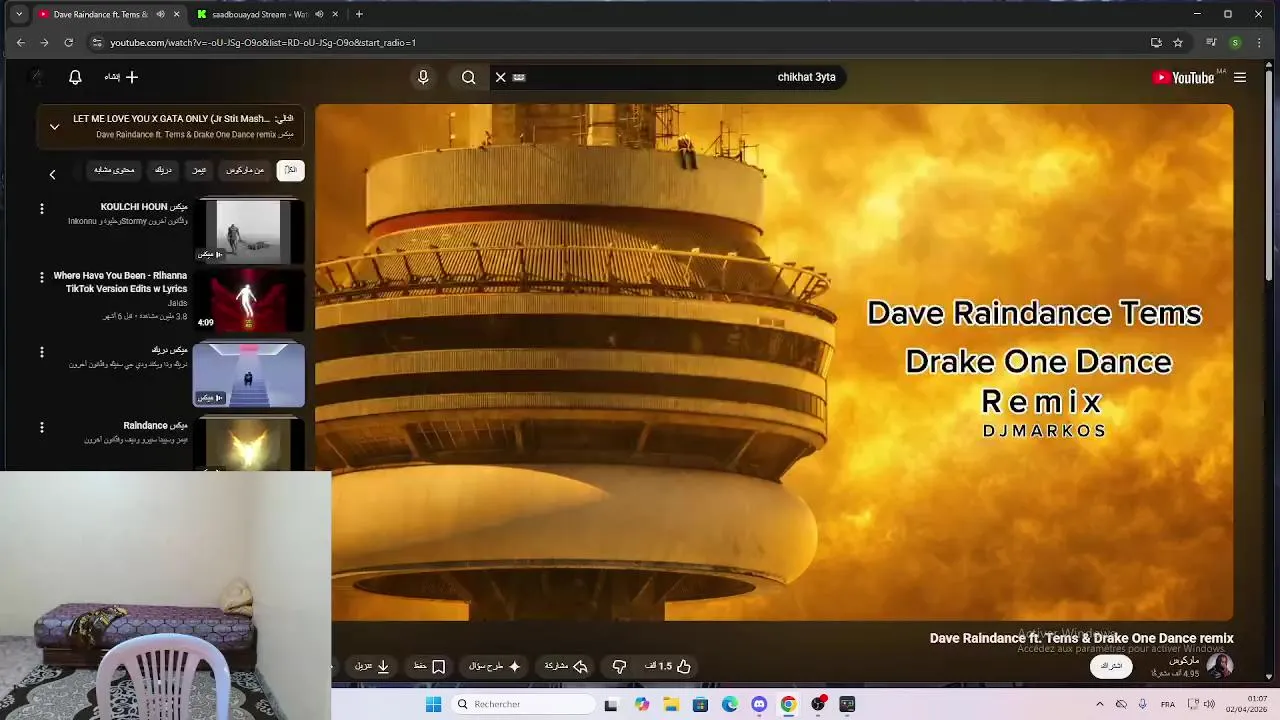Open Chrome media control icon
The image size is (1280, 720).
tap(1211, 42)
